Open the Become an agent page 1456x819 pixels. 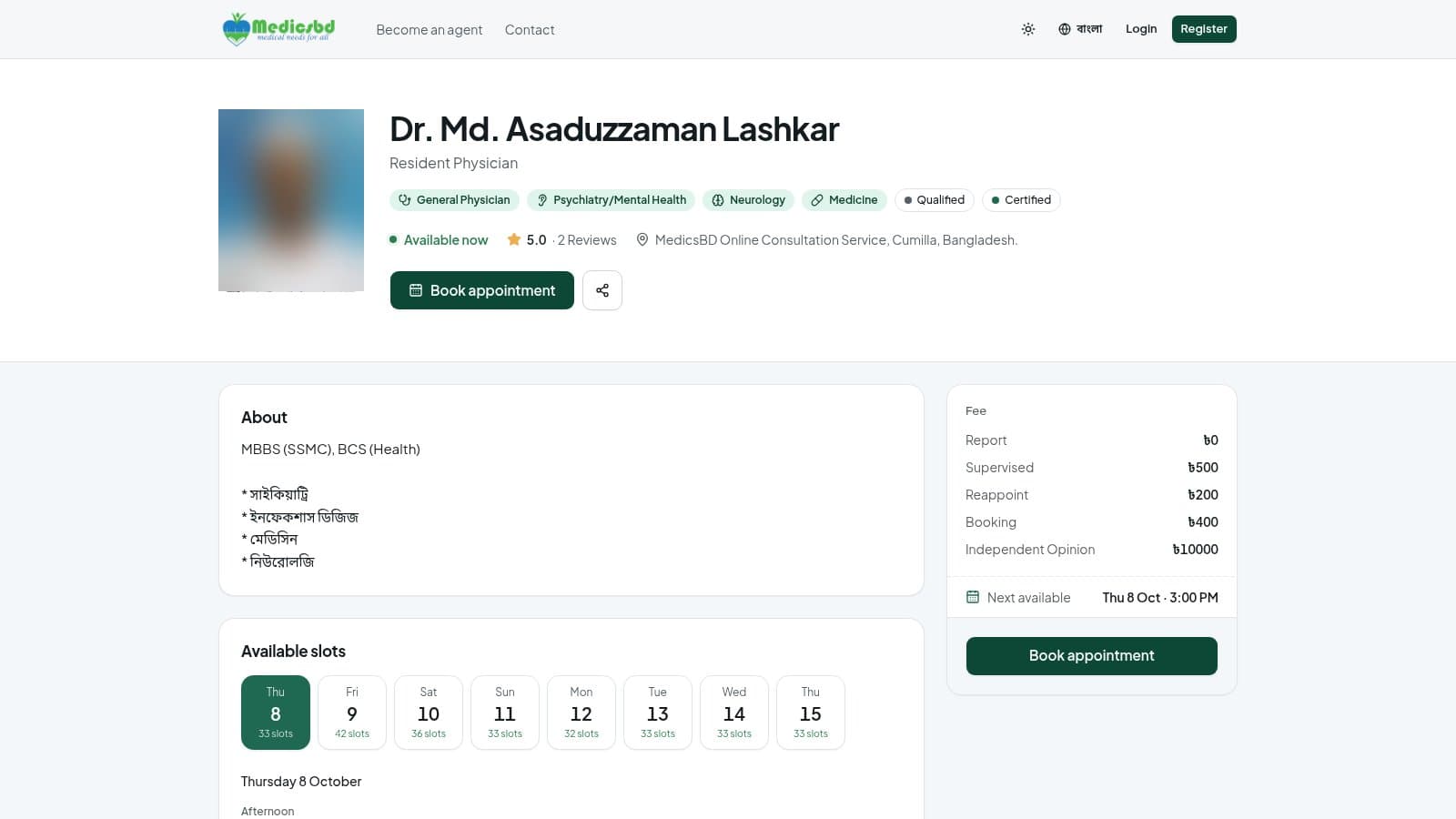(430, 30)
